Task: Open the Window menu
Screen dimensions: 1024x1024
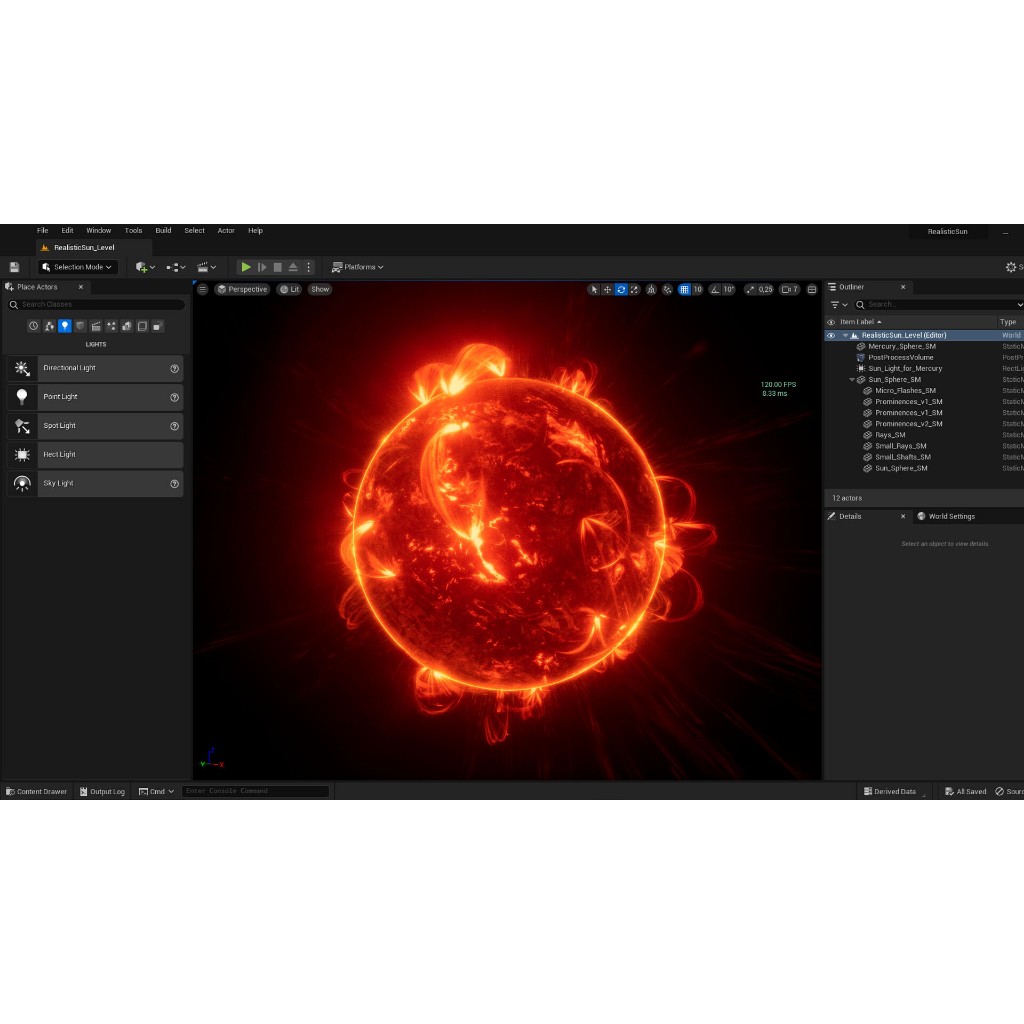Action: pyautogui.click(x=99, y=231)
